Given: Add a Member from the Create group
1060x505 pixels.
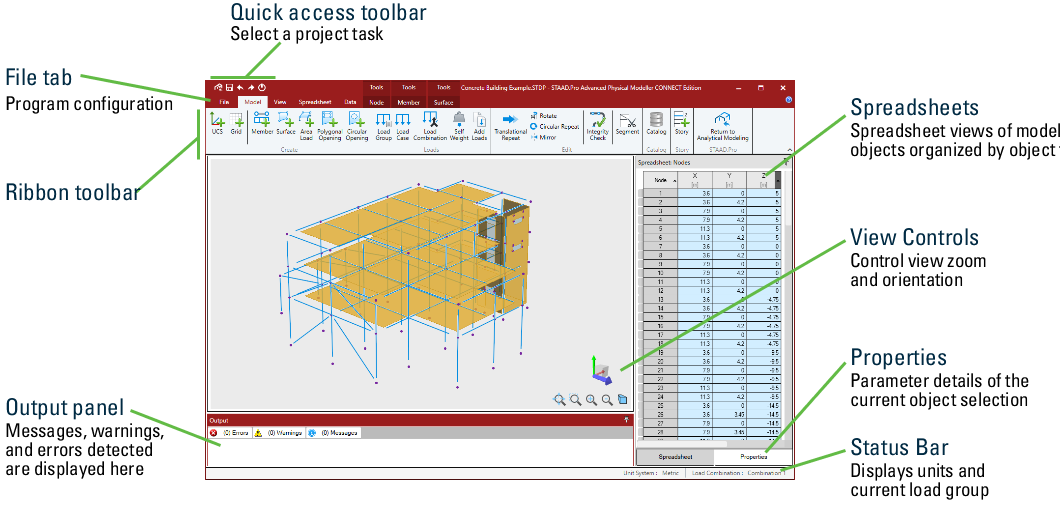Looking at the screenshot, I should click(x=262, y=124).
